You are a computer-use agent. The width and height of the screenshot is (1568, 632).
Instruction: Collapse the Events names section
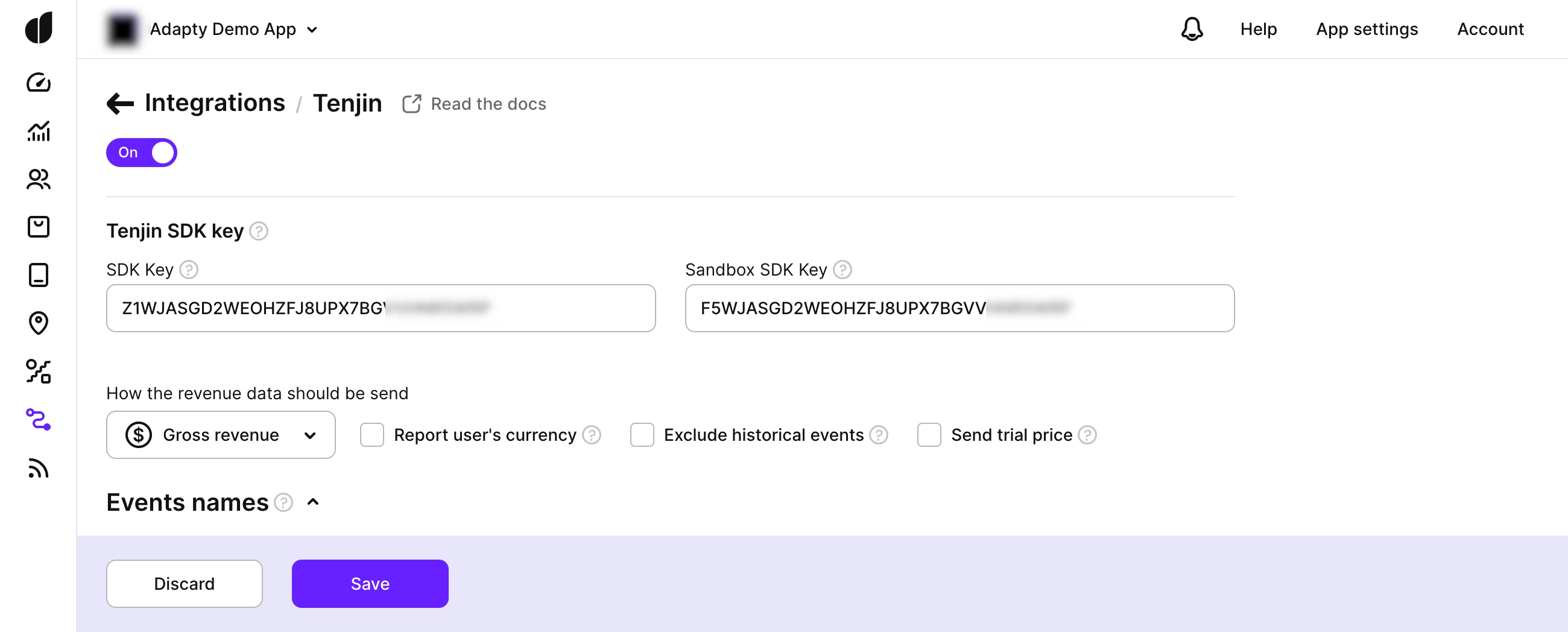click(x=313, y=502)
